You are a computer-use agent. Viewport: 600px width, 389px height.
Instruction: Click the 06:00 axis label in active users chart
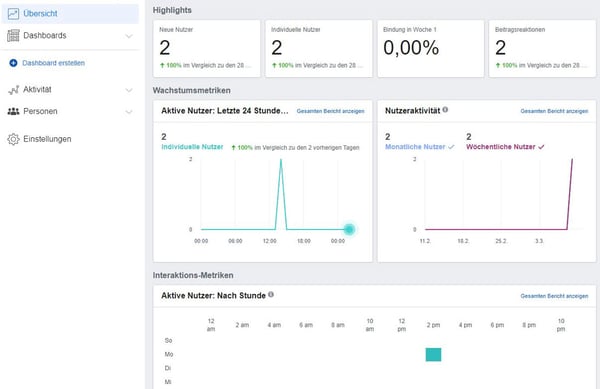[235, 241]
